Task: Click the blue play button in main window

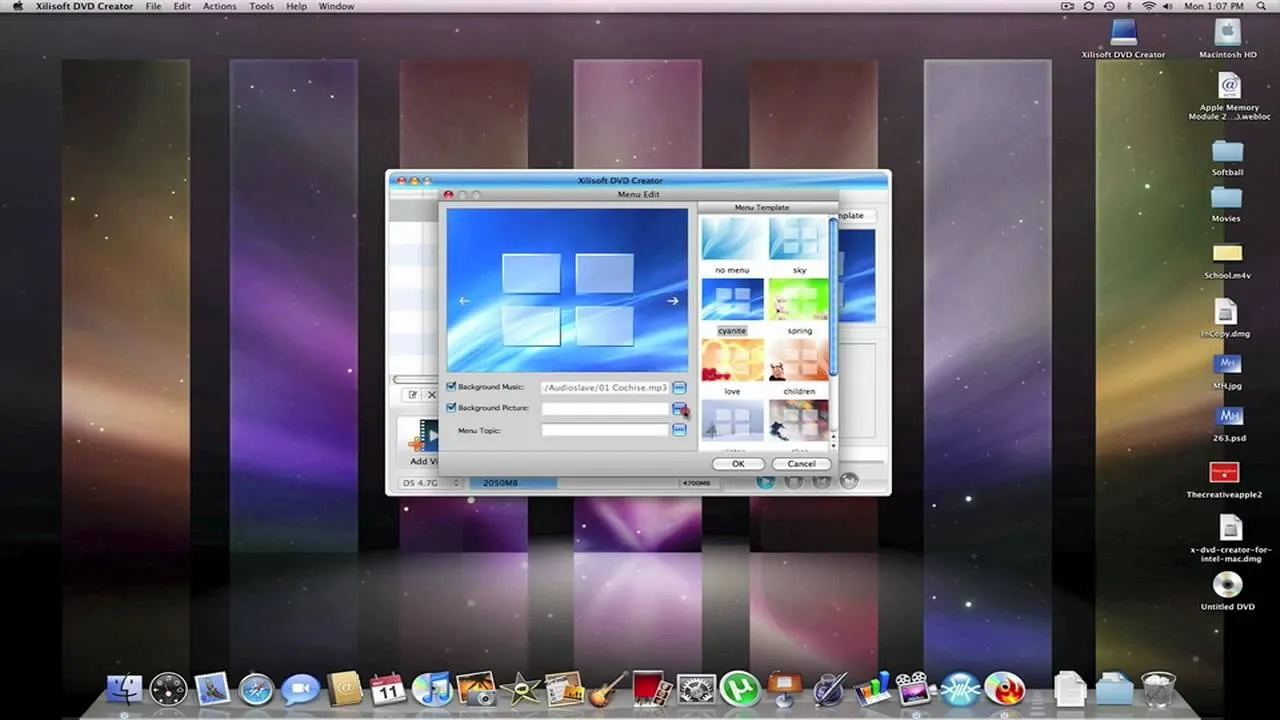Action: point(765,481)
